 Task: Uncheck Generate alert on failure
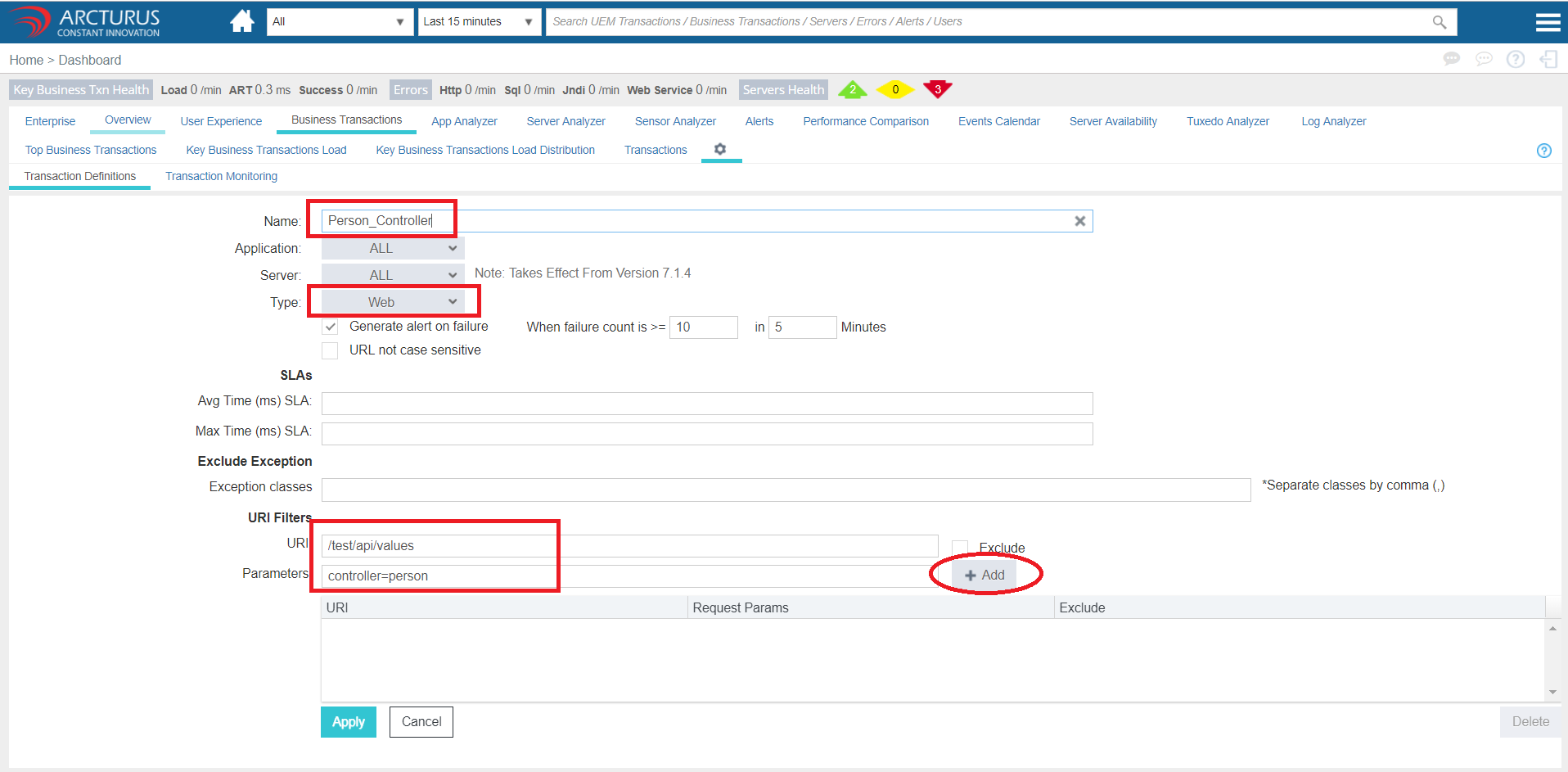(330, 327)
